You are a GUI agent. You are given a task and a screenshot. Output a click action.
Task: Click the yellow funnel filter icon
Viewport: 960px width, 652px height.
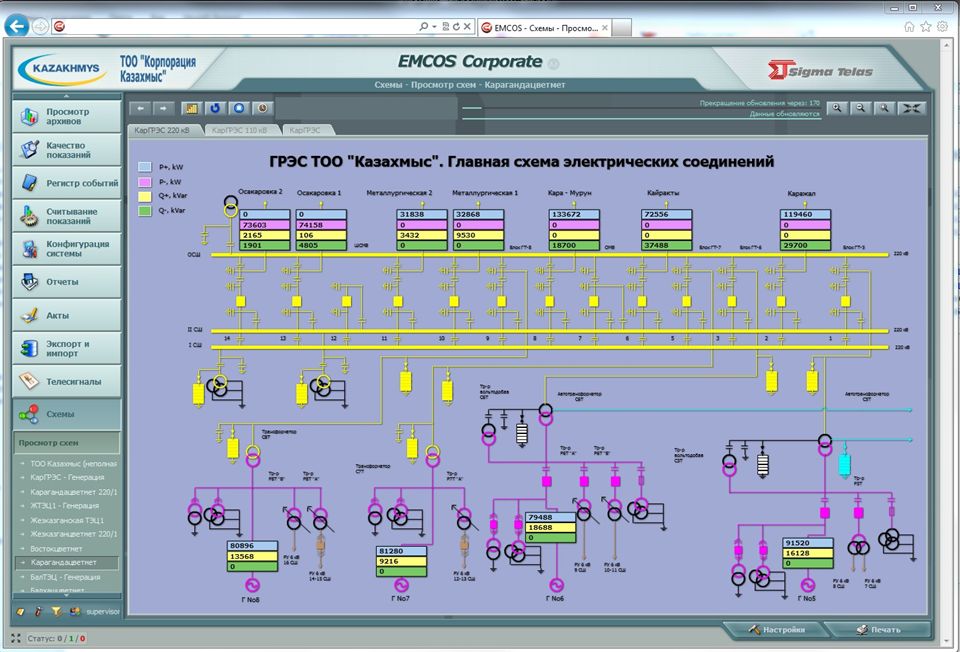pos(56,611)
